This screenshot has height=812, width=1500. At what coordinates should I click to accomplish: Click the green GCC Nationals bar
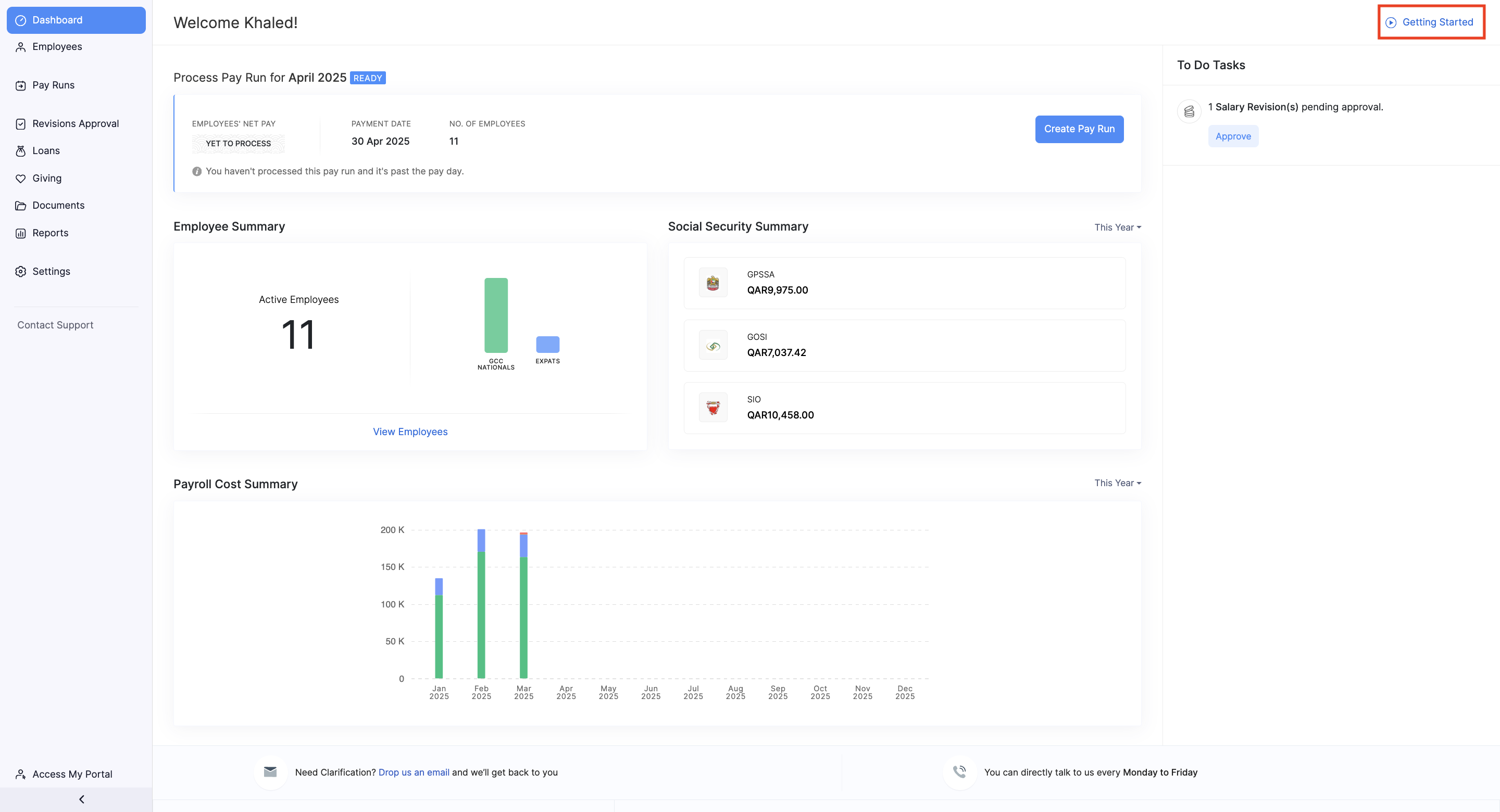tap(495, 315)
